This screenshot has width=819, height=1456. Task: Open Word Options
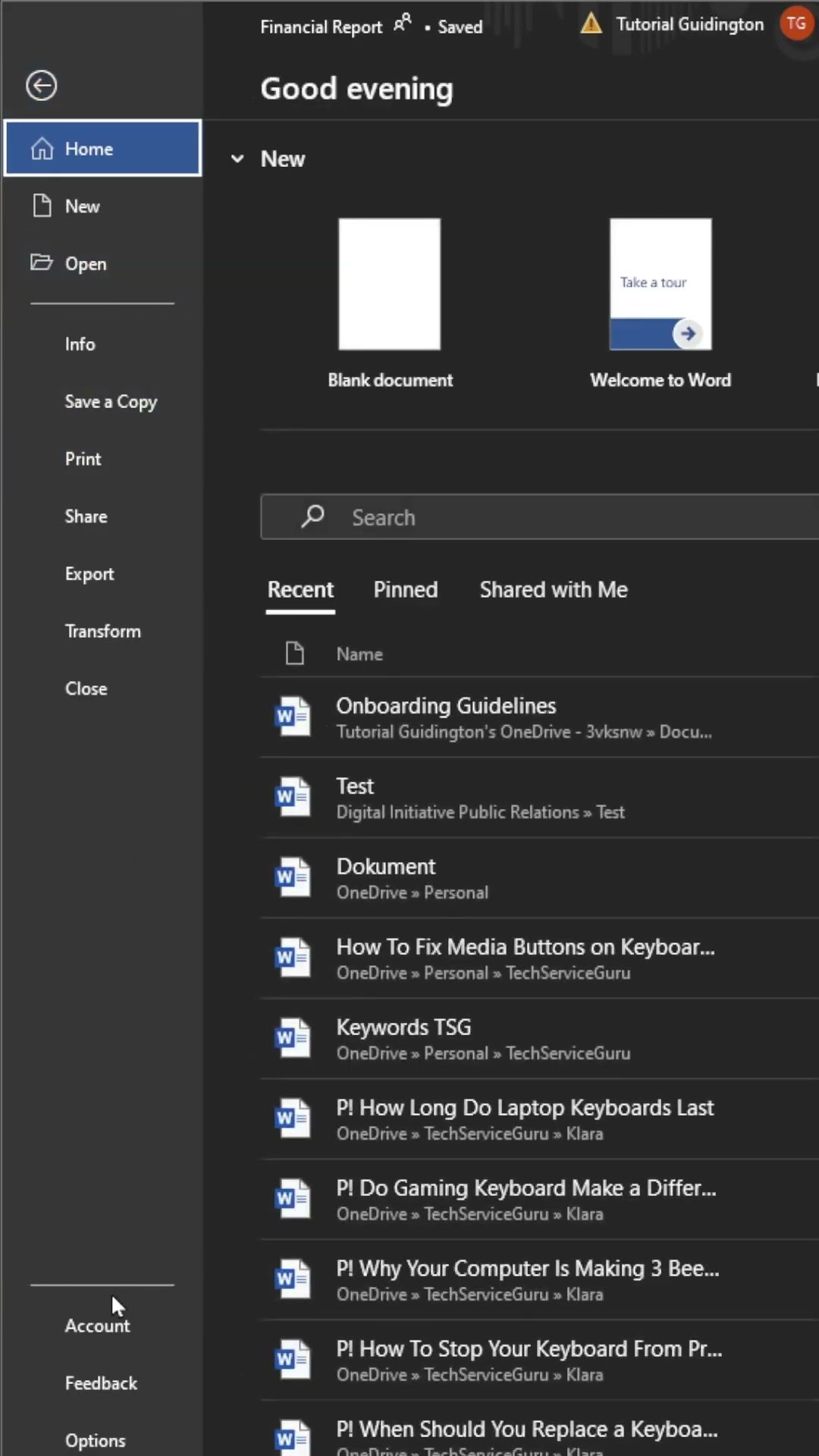click(95, 1440)
